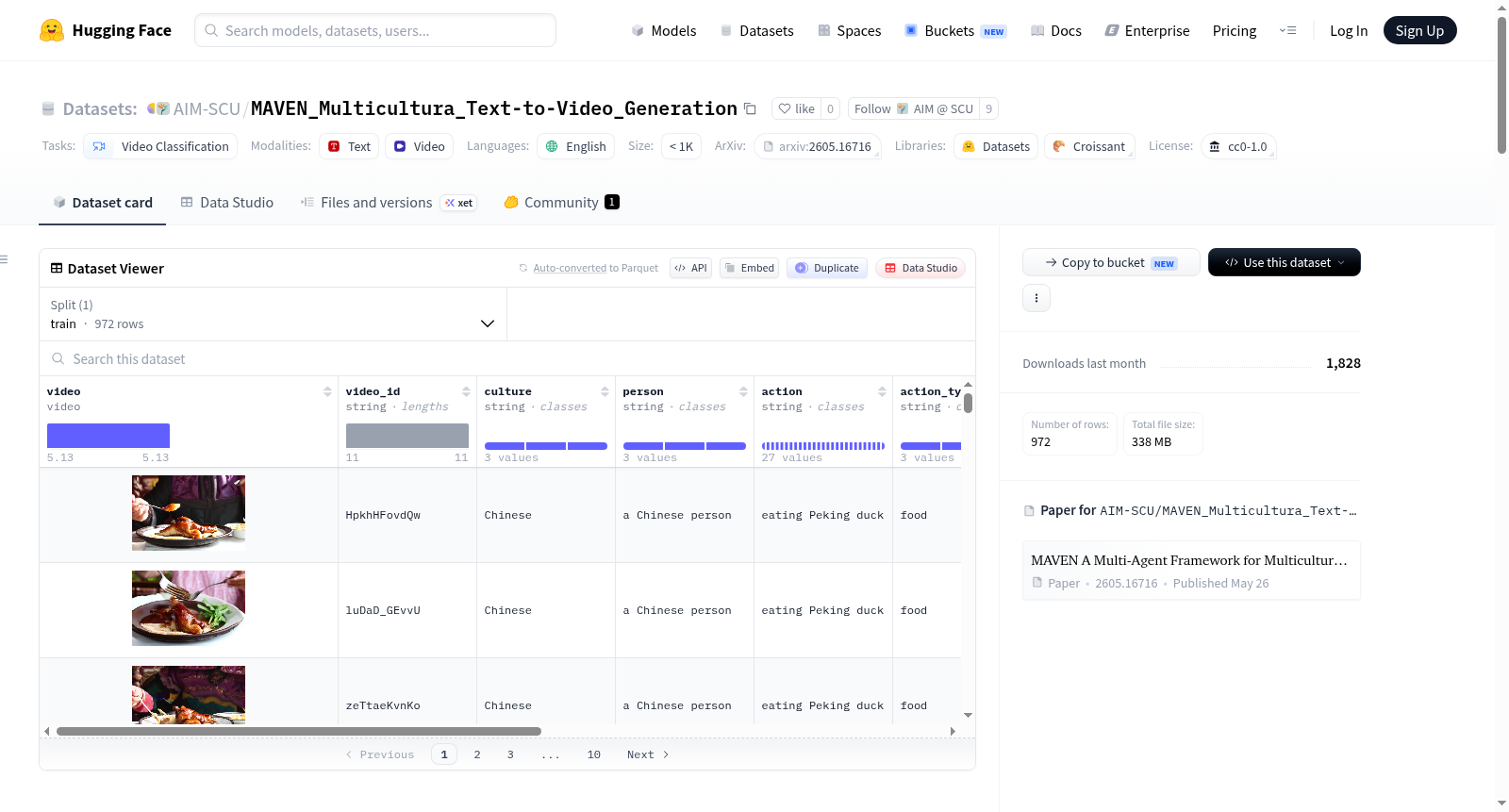
Task: Open the MAVEN paper card
Action: click(x=1191, y=571)
